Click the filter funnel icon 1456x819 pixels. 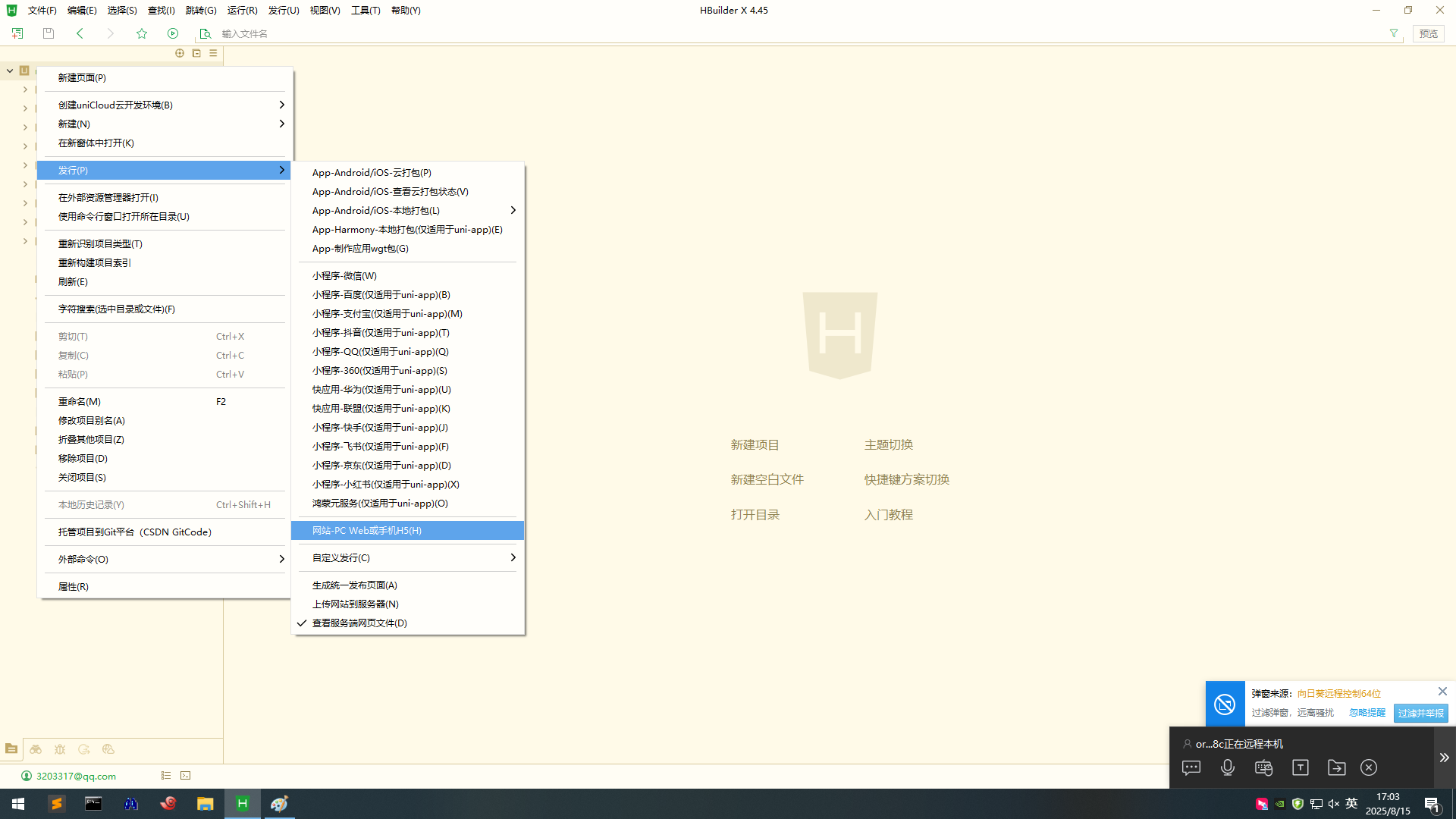click(x=1394, y=33)
